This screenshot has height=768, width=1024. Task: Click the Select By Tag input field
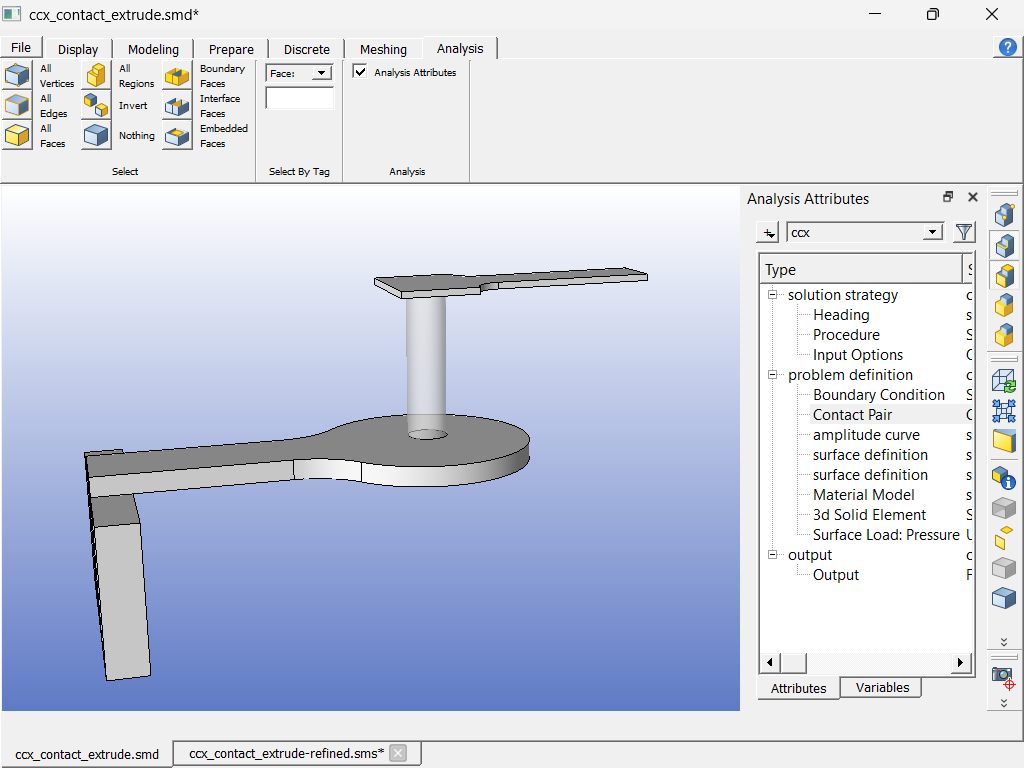300,98
